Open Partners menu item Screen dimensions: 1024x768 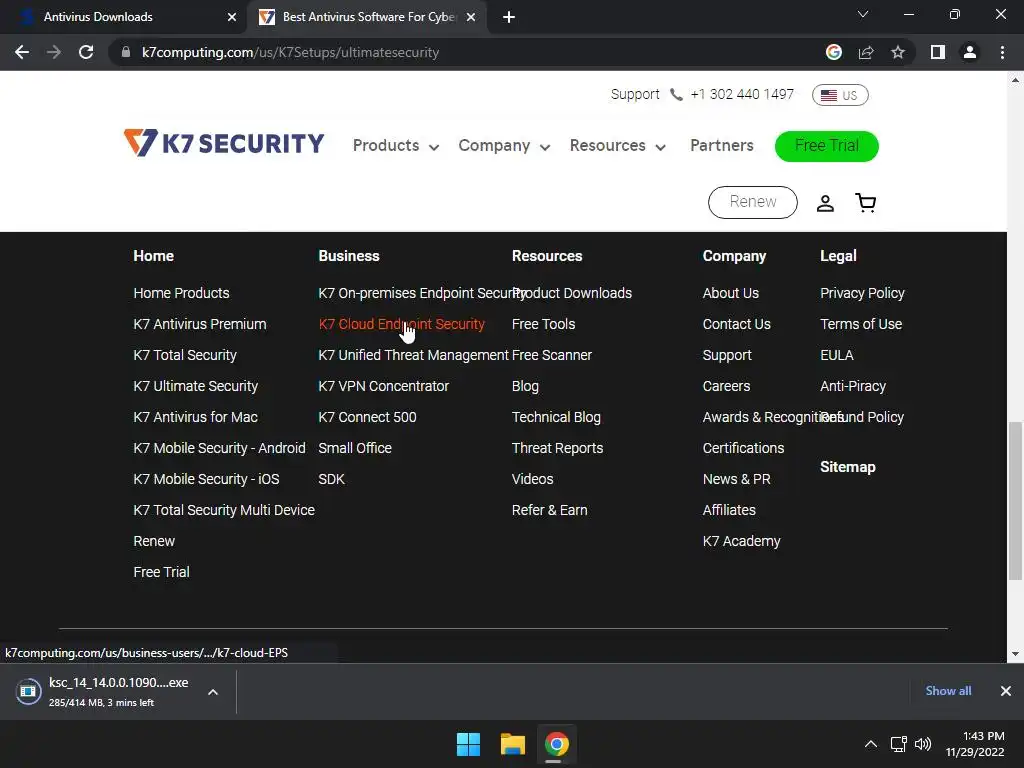[x=722, y=146]
